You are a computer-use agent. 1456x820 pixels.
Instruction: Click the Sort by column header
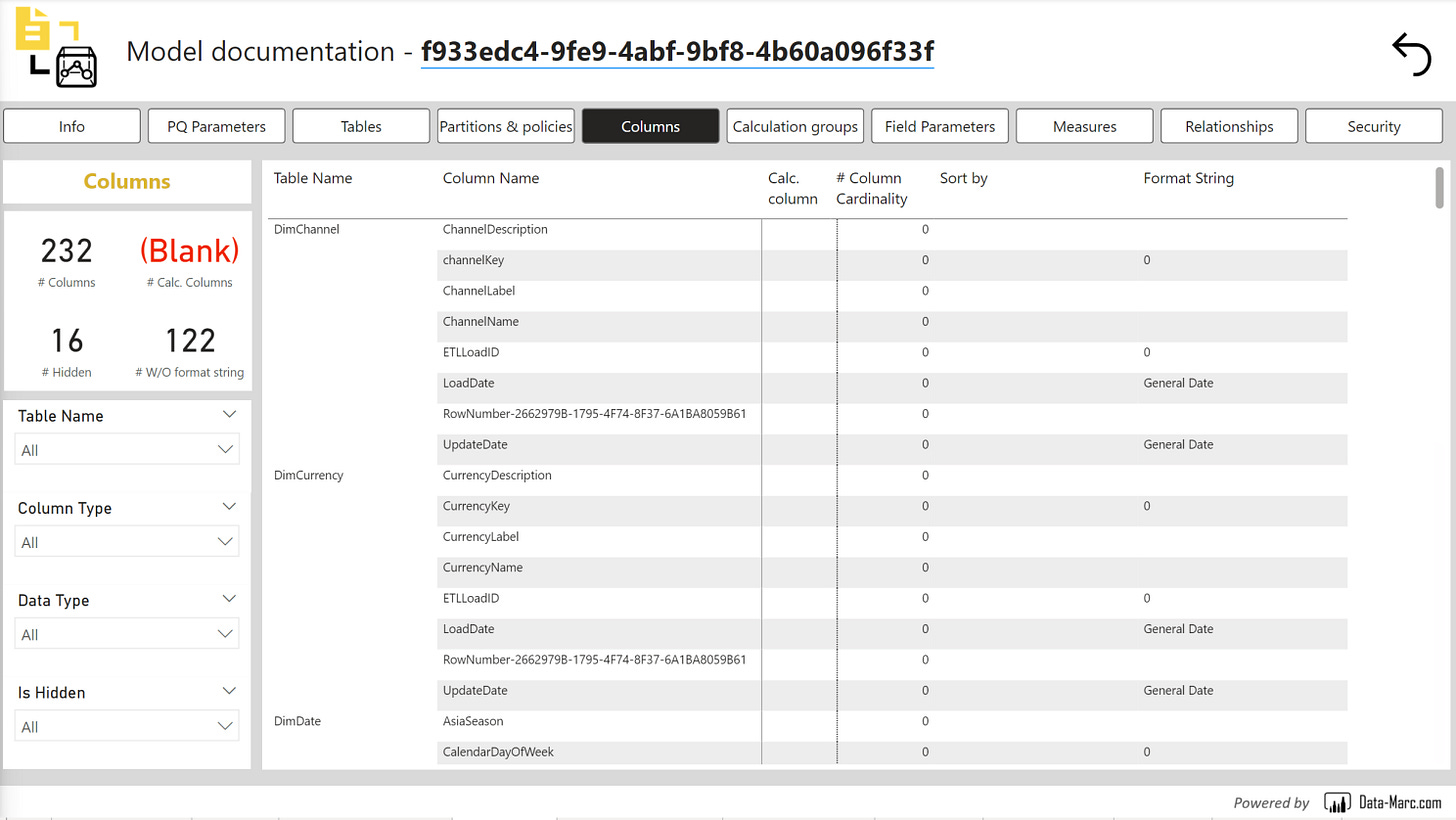[x=964, y=178]
